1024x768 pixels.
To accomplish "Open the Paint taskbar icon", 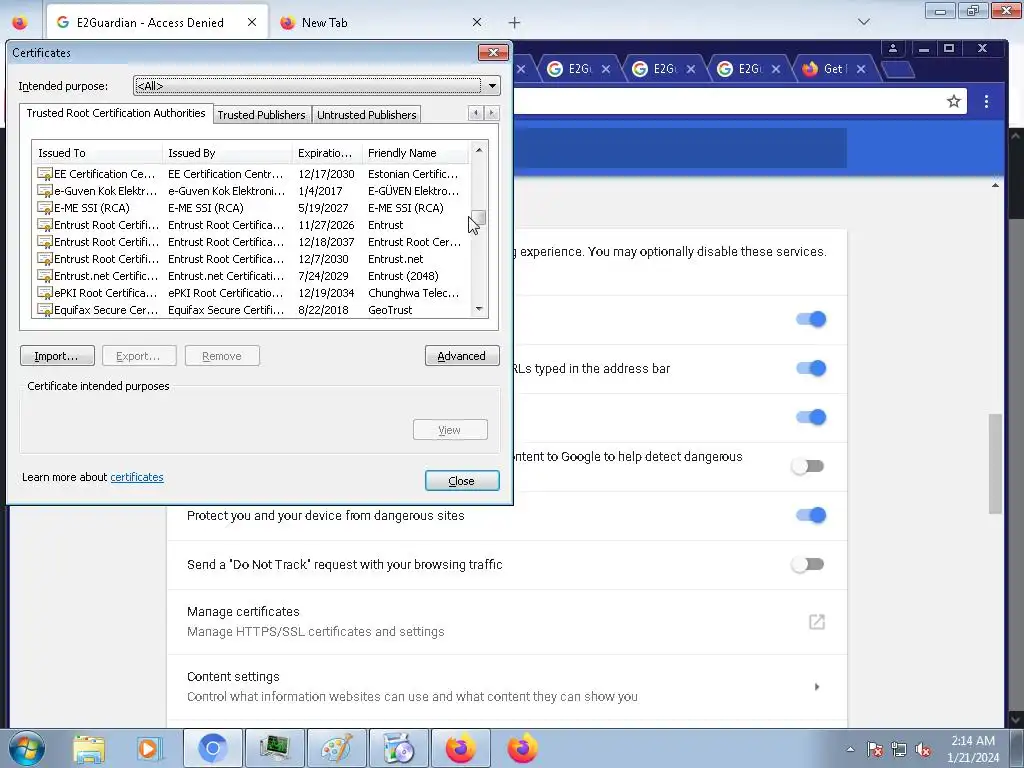I will pos(336,748).
